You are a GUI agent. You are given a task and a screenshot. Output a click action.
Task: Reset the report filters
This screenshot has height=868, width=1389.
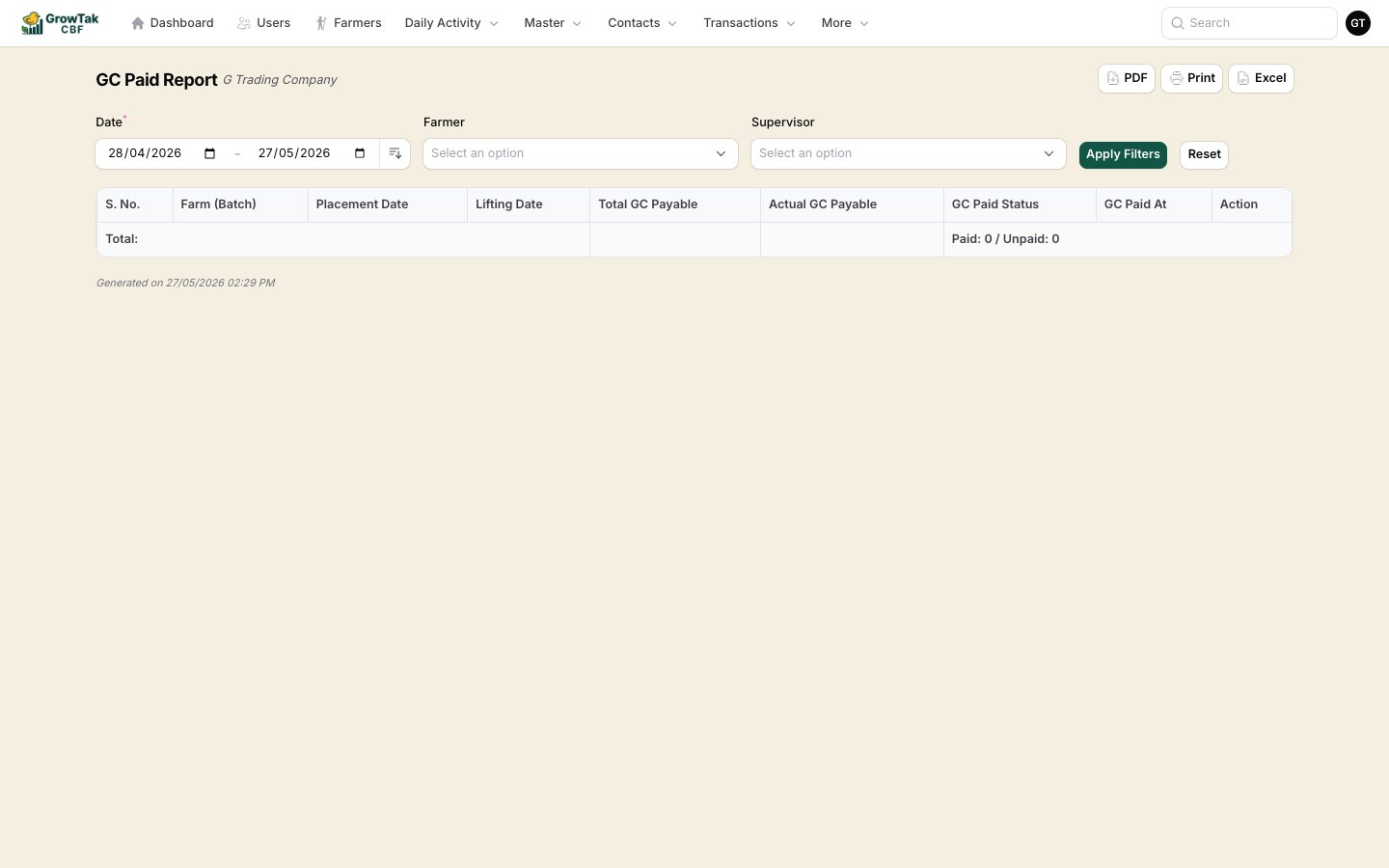[1204, 154]
